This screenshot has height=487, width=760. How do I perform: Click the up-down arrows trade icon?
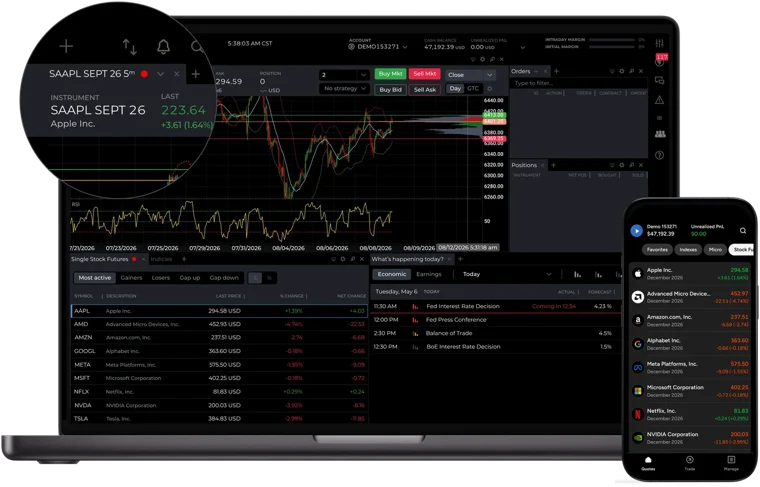tap(129, 47)
